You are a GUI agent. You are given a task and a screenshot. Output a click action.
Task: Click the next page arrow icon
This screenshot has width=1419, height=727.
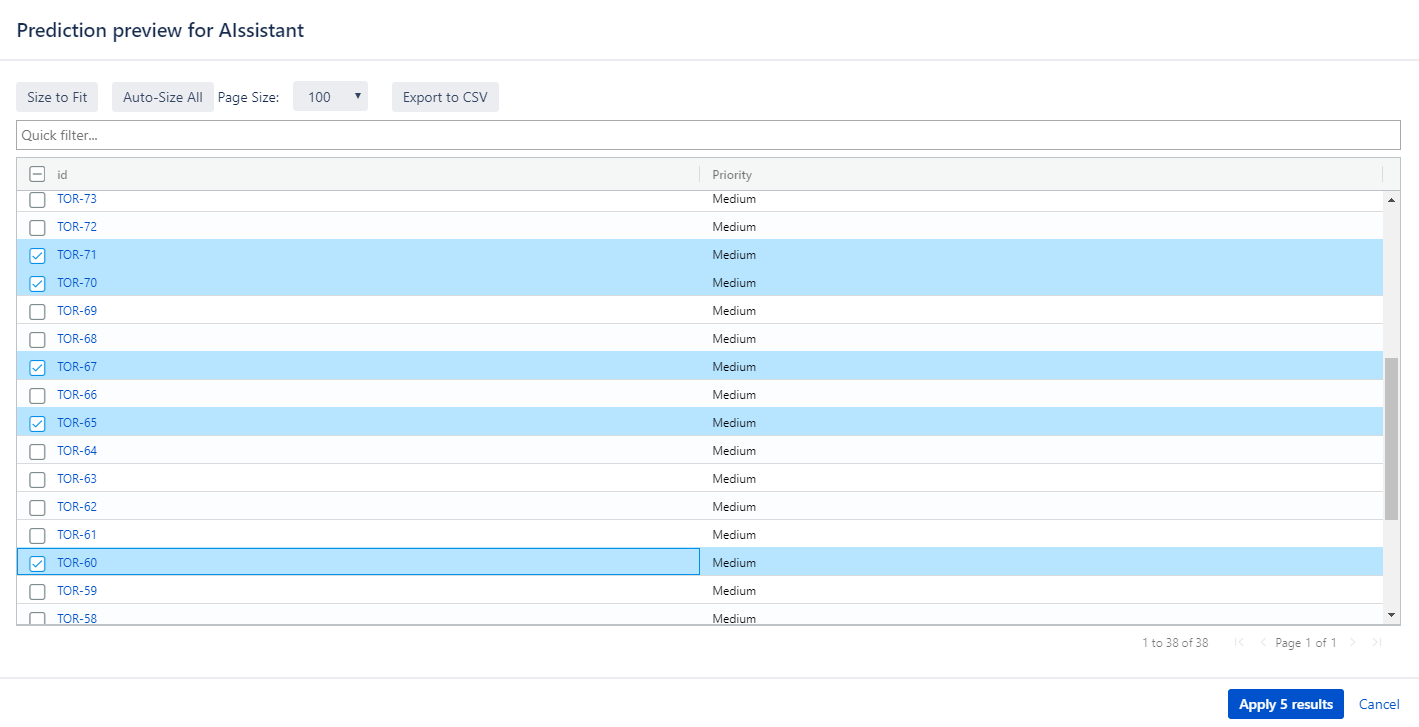pyautogui.click(x=1353, y=643)
